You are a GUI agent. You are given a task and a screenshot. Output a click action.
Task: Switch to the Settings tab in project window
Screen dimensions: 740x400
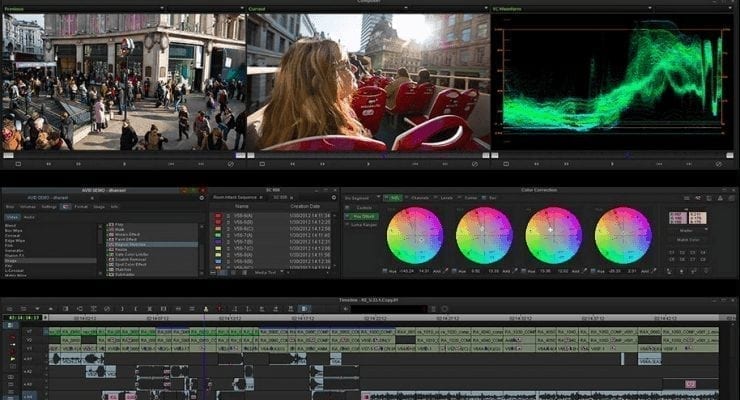click(x=48, y=206)
